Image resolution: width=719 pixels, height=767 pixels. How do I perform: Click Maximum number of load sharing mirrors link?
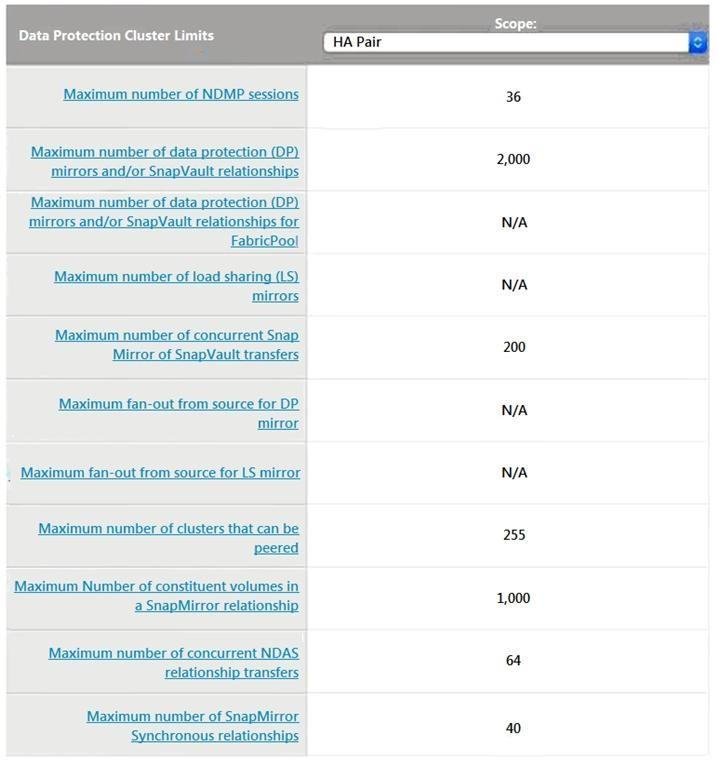pyautogui.click(x=177, y=286)
